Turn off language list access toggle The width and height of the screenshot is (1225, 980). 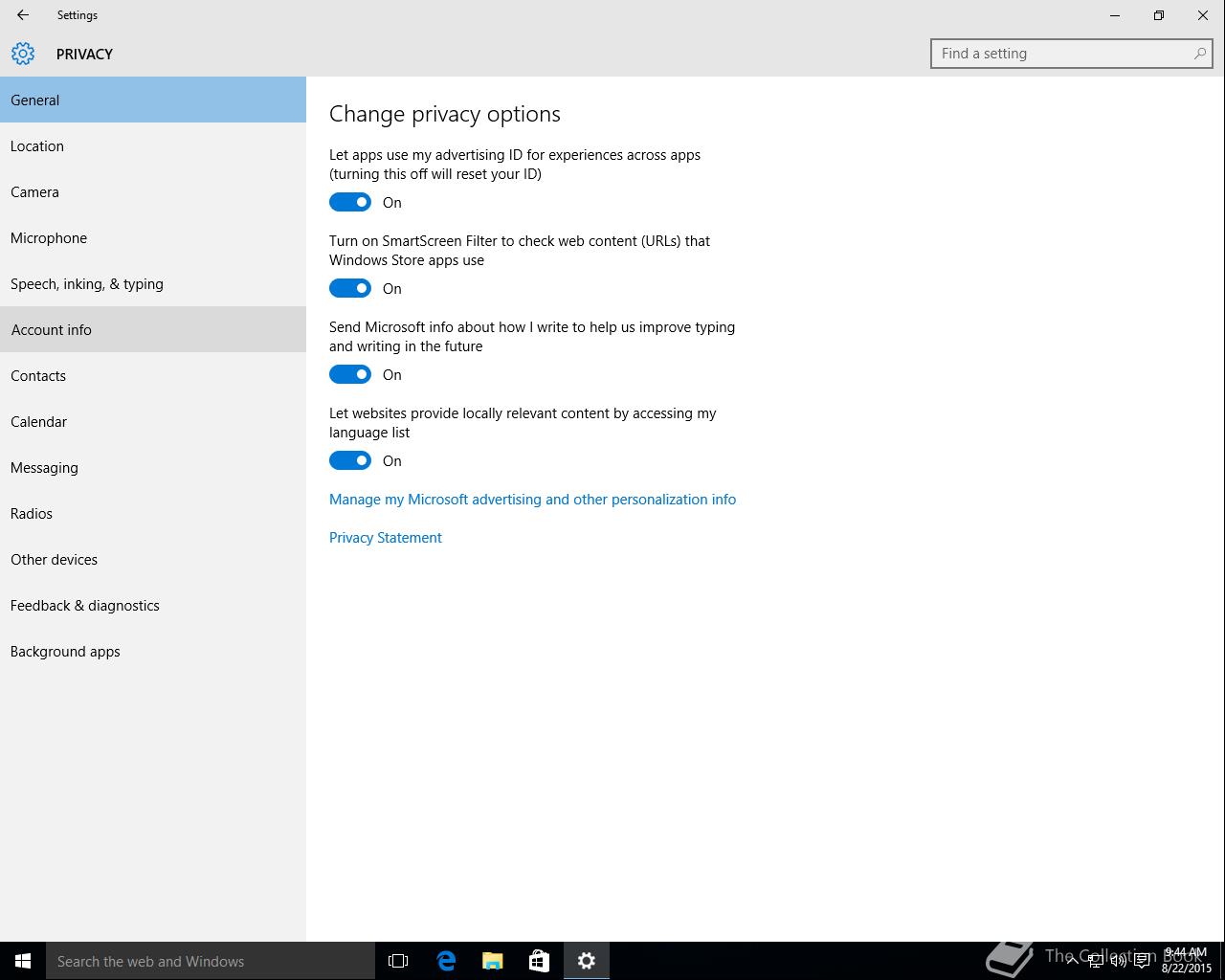point(350,460)
